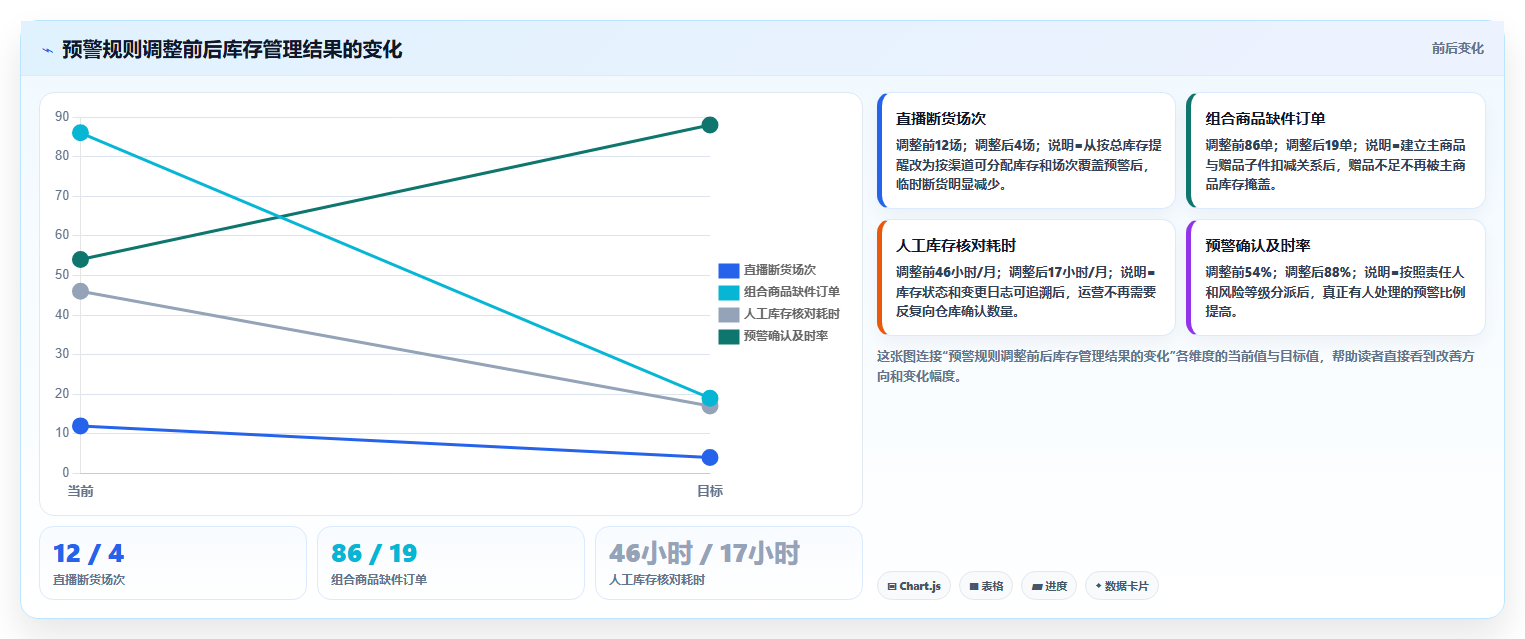Click the Chart.js tag
Screen dimensions: 1525x639
914,586
